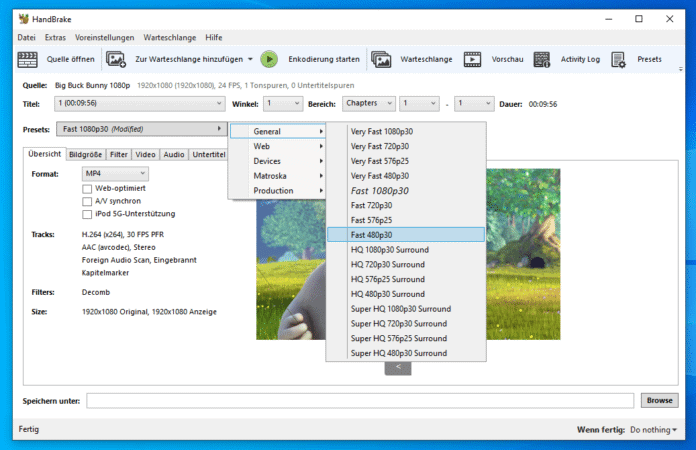Open the Format MP4 dropdown
Screen dimensions: 696x450
115,174
